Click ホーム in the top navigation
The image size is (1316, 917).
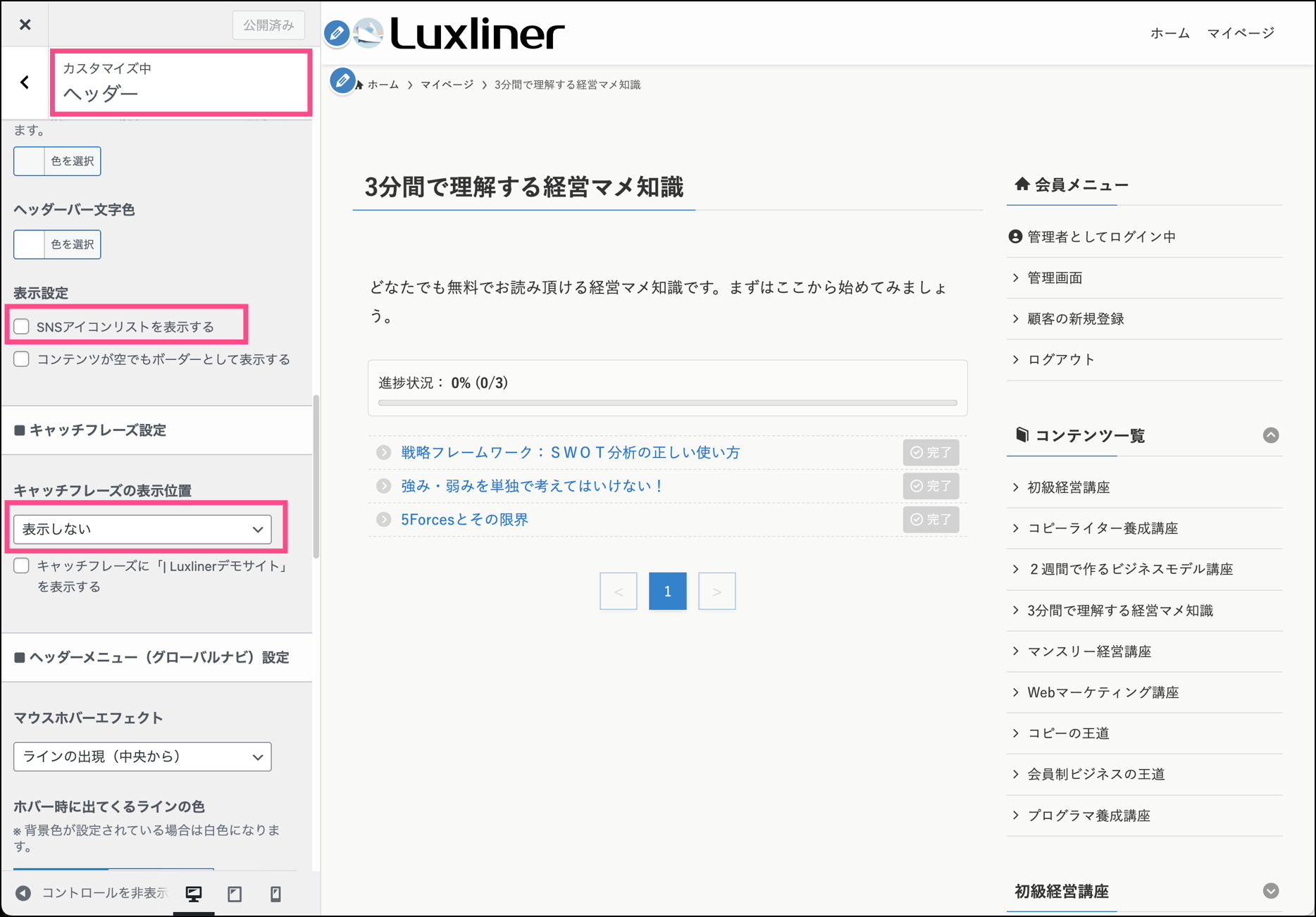1169,33
